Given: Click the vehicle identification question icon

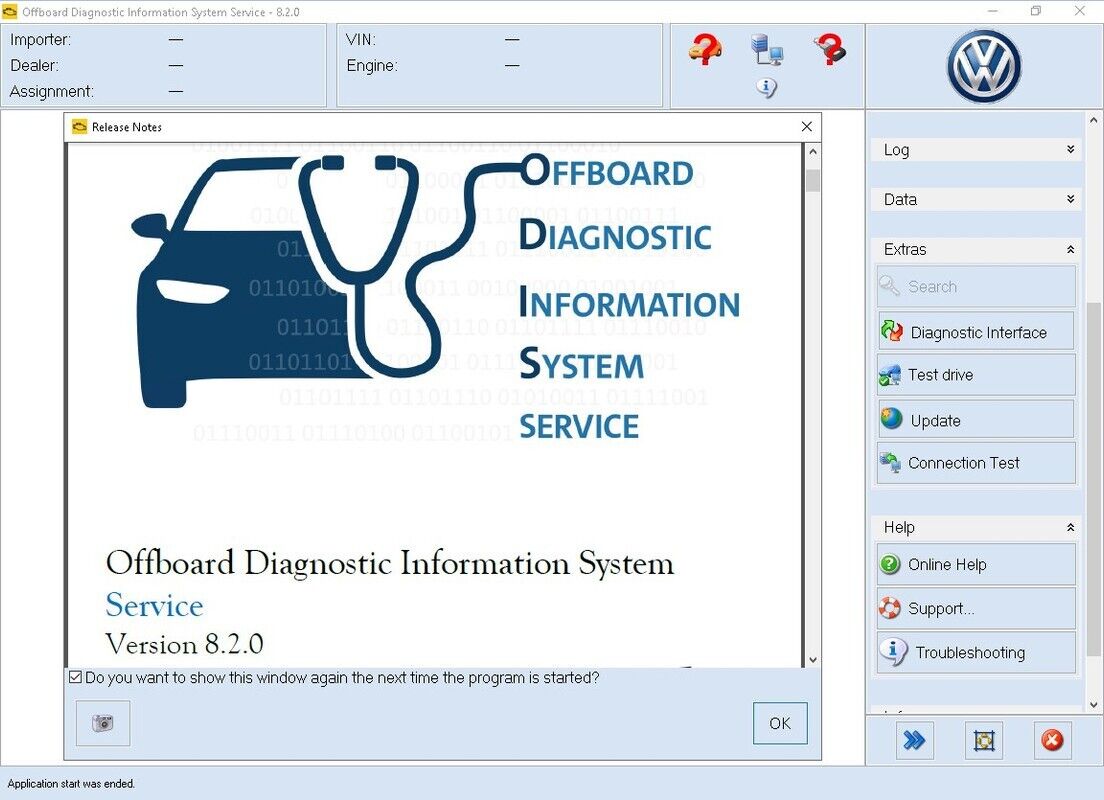Looking at the screenshot, I should (x=703, y=50).
